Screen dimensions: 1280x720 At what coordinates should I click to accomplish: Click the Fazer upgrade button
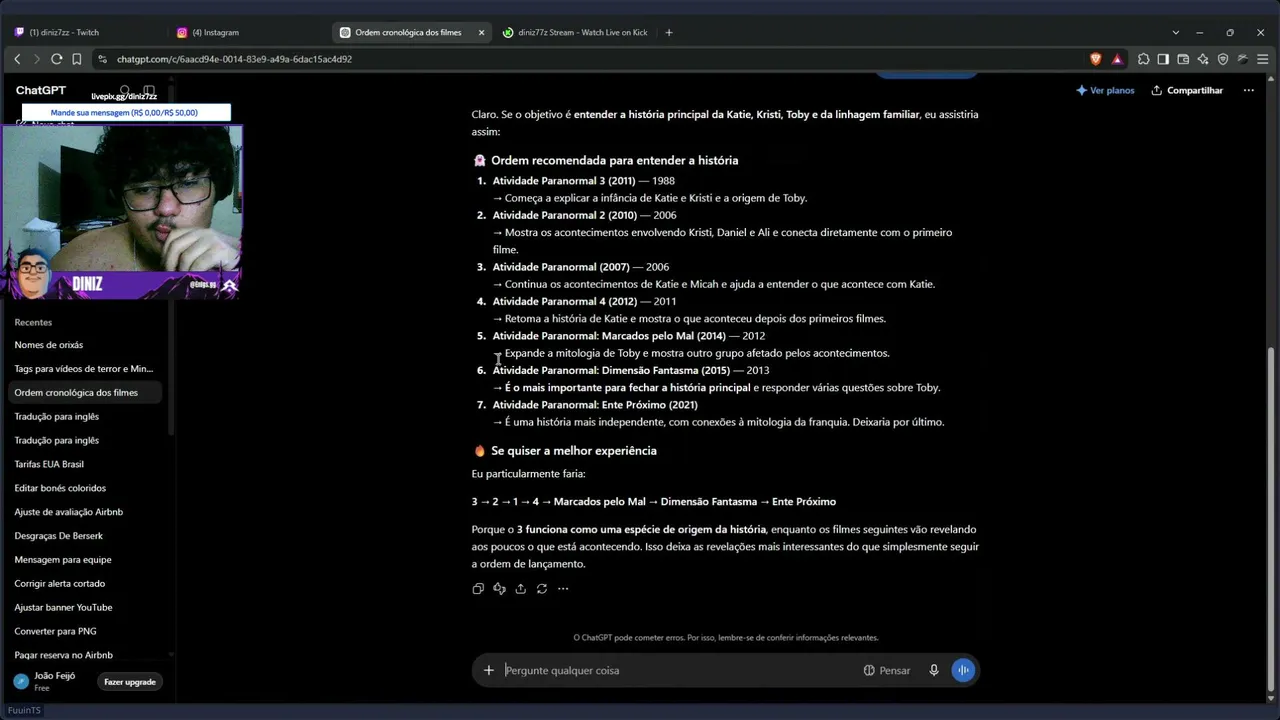click(130, 682)
